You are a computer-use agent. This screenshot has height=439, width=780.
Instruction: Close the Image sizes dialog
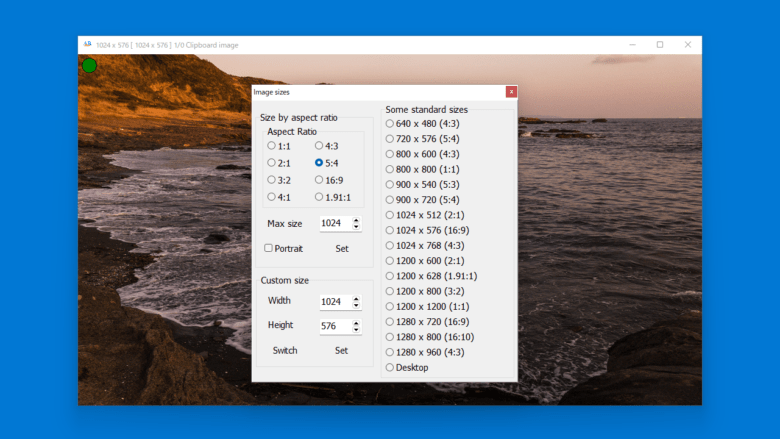(511, 91)
